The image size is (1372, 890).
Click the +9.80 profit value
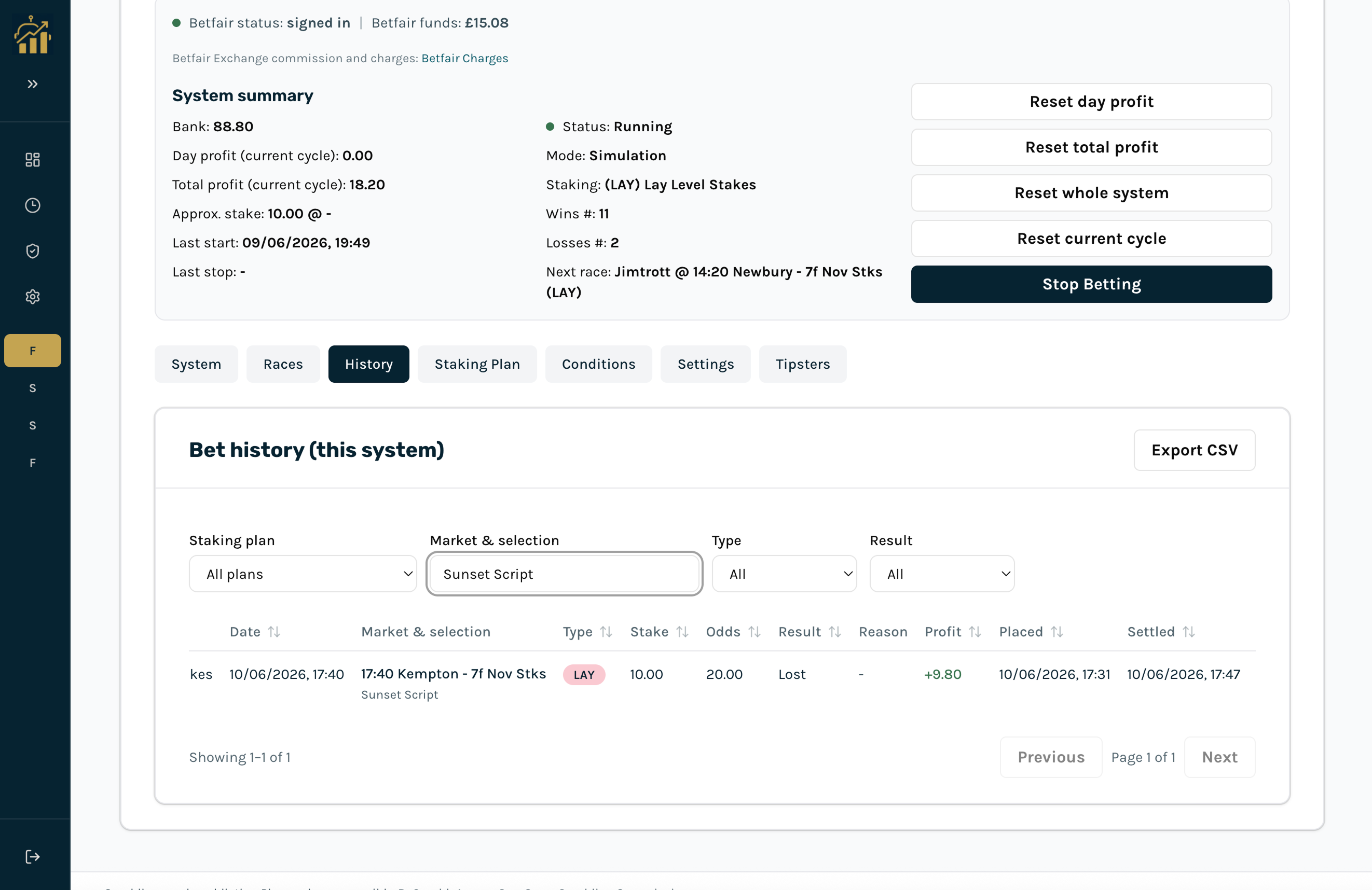tap(942, 675)
